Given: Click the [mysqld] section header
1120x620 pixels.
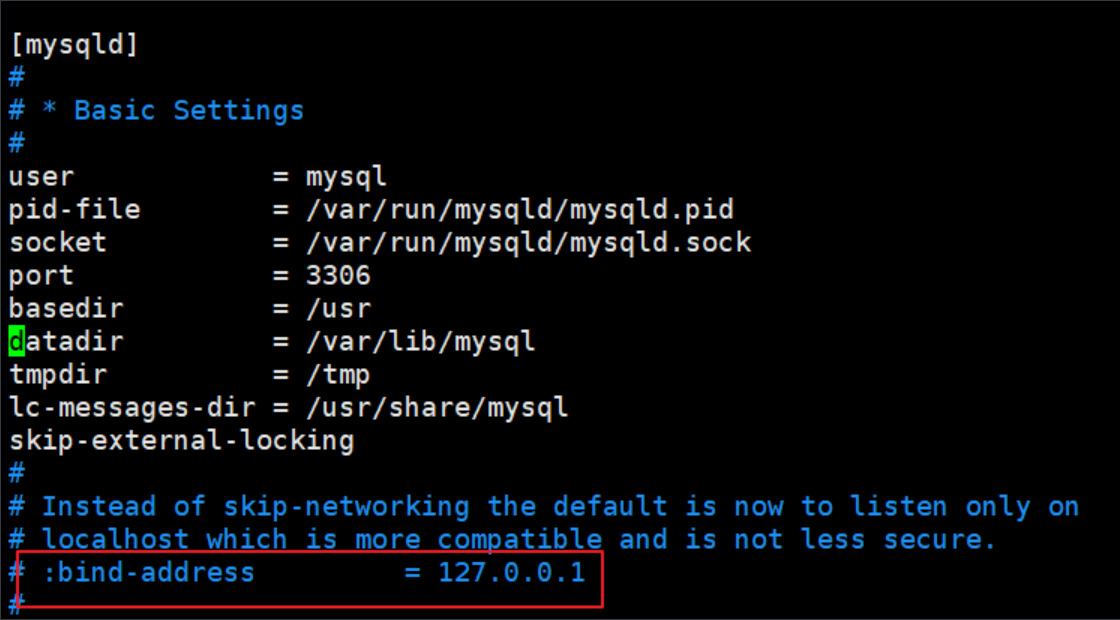Looking at the screenshot, I should (74, 46).
